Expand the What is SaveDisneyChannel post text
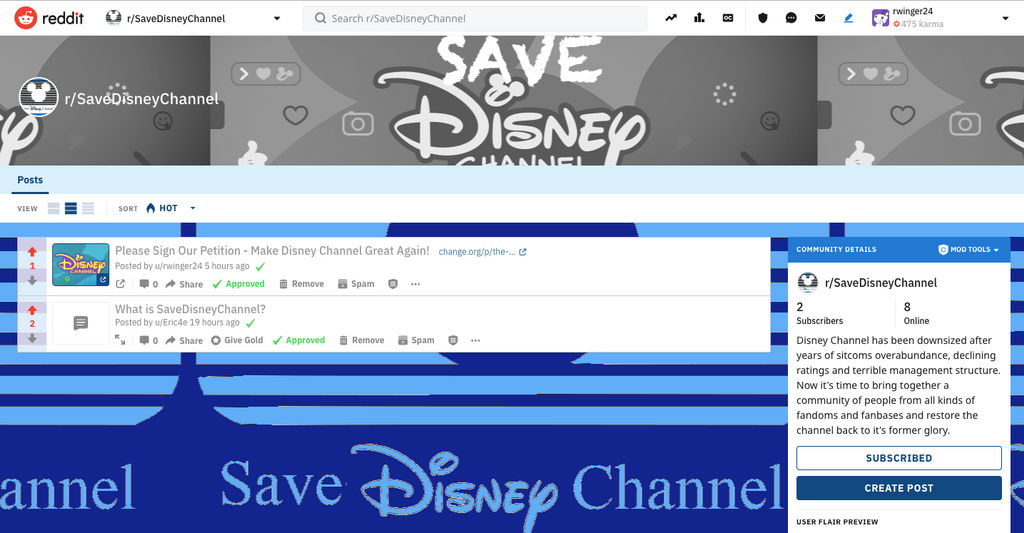This screenshot has width=1024, height=533. [x=120, y=340]
